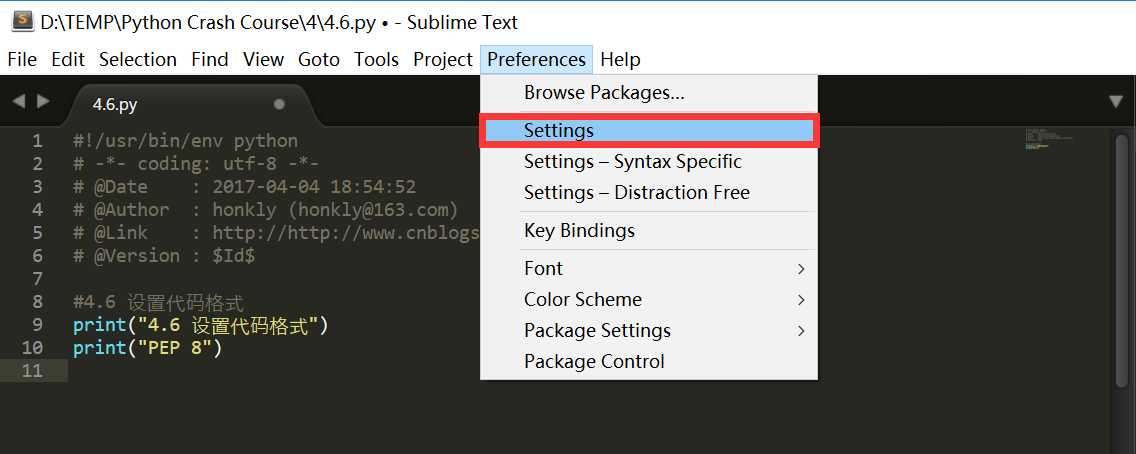Open Settings – Distraction Free
1136x454 pixels.
click(636, 192)
